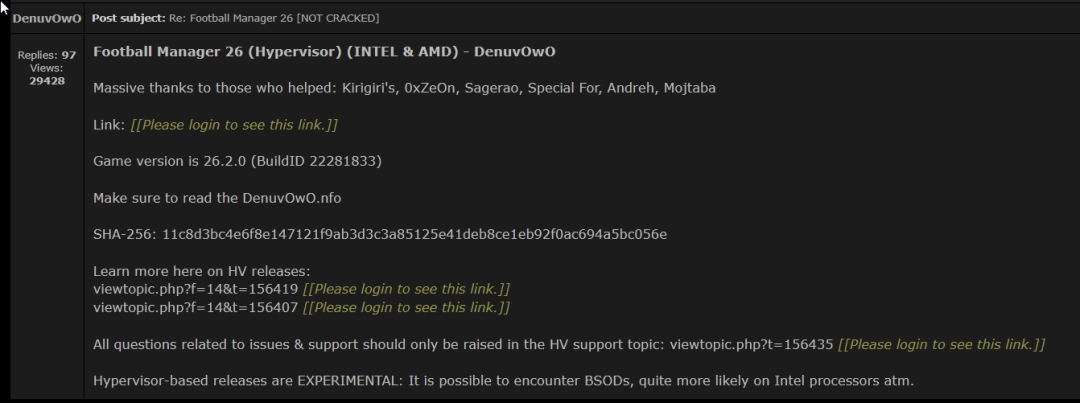The image size is (1080, 403).
Task: Click the BuildID 22281833 text
Action: pyautogui.click(x=315, y=162)
